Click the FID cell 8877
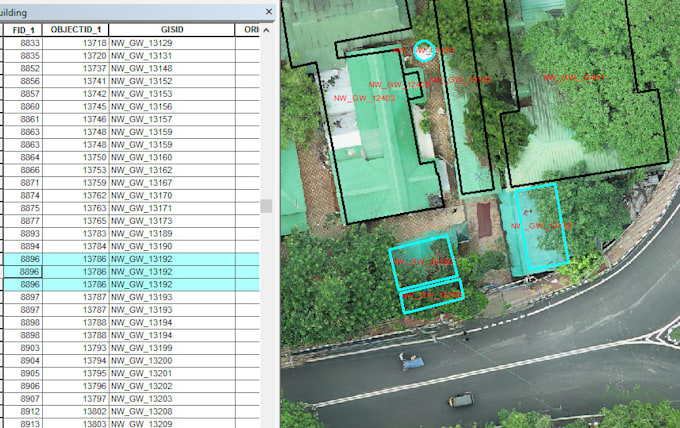This screenshot has height=428, width=680. (23, 221)
